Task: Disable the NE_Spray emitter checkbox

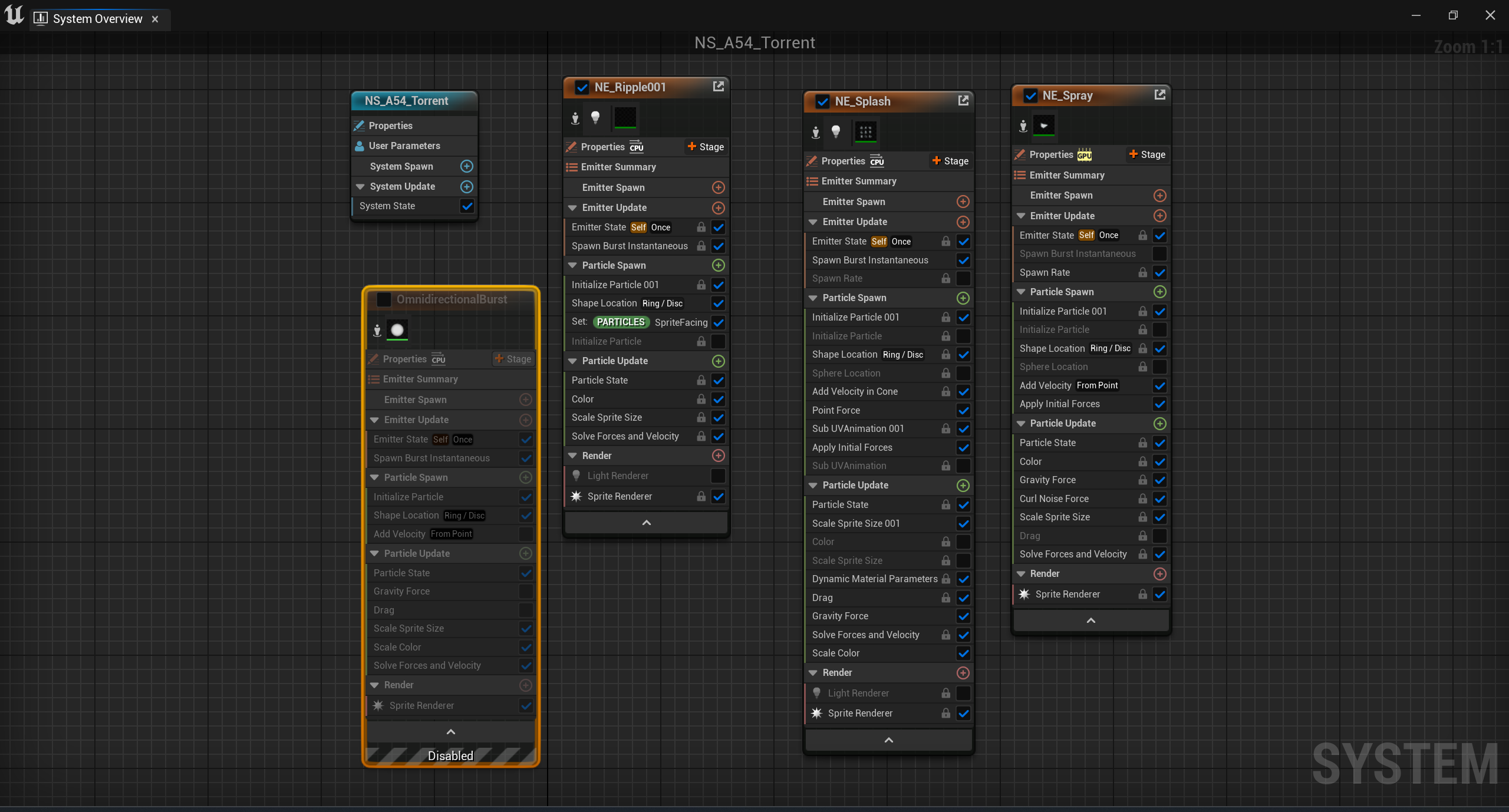Action: pyautogui.click(x=1030, y=95)
